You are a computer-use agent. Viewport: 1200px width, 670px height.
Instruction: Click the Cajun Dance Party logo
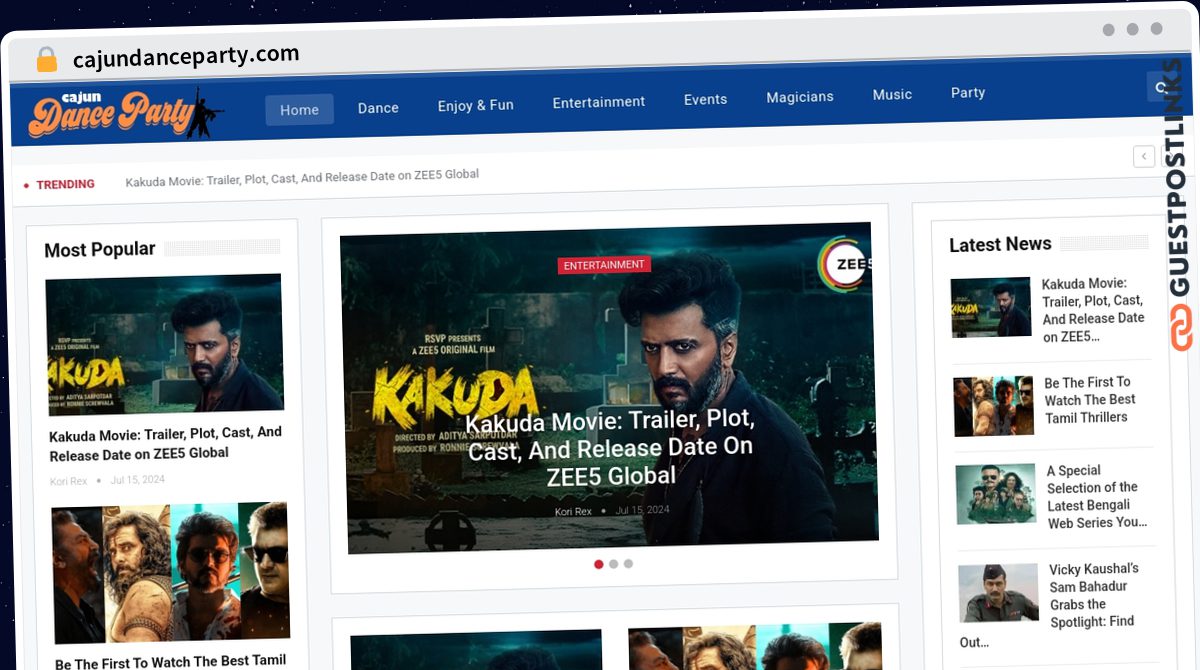click(126, 113)
